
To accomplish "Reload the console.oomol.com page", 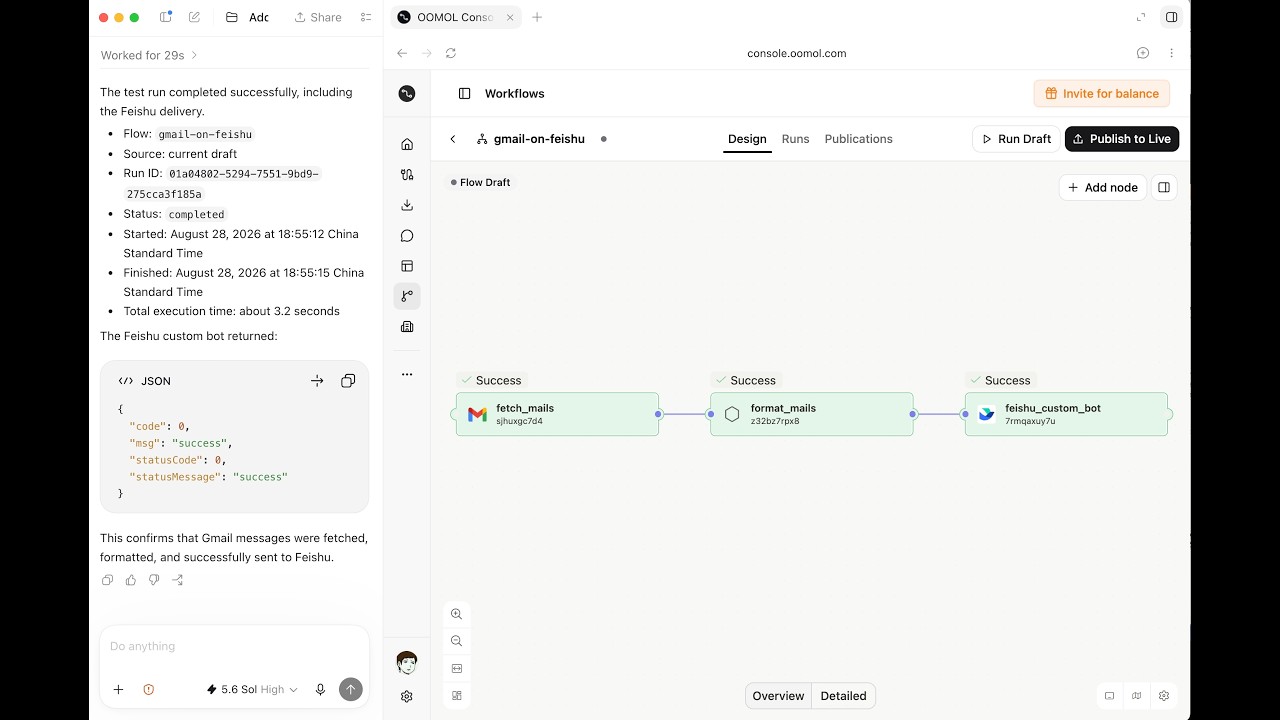I will pyautogui.click(x=451, y=53).
